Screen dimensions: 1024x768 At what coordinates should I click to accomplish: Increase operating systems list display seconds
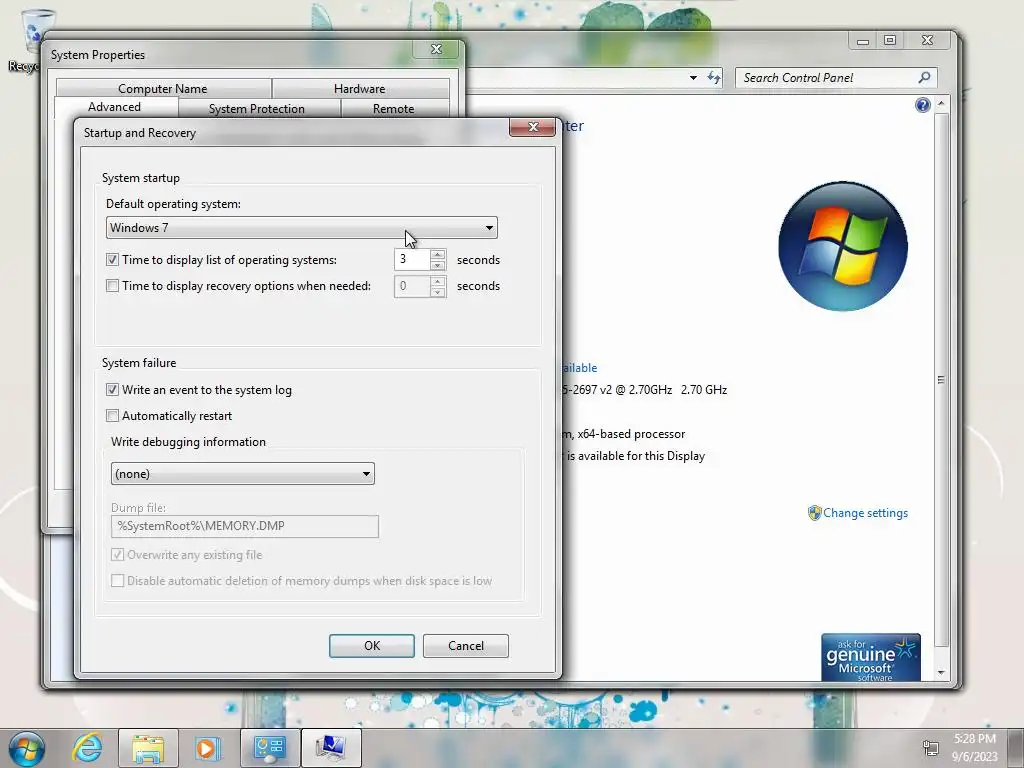[438, 254]
